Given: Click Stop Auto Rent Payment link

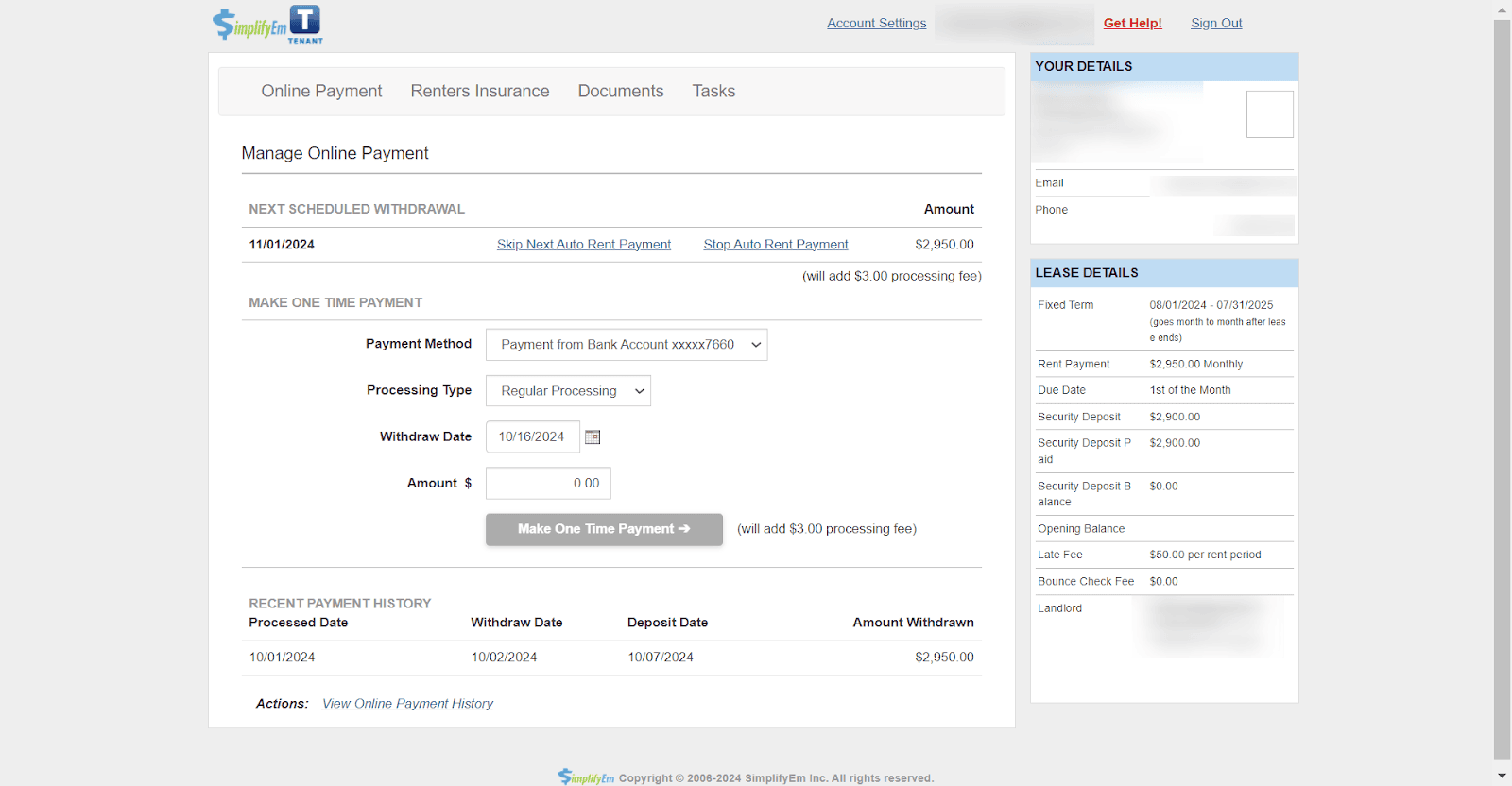Looking at the screenshot, I should click(775, 245).
